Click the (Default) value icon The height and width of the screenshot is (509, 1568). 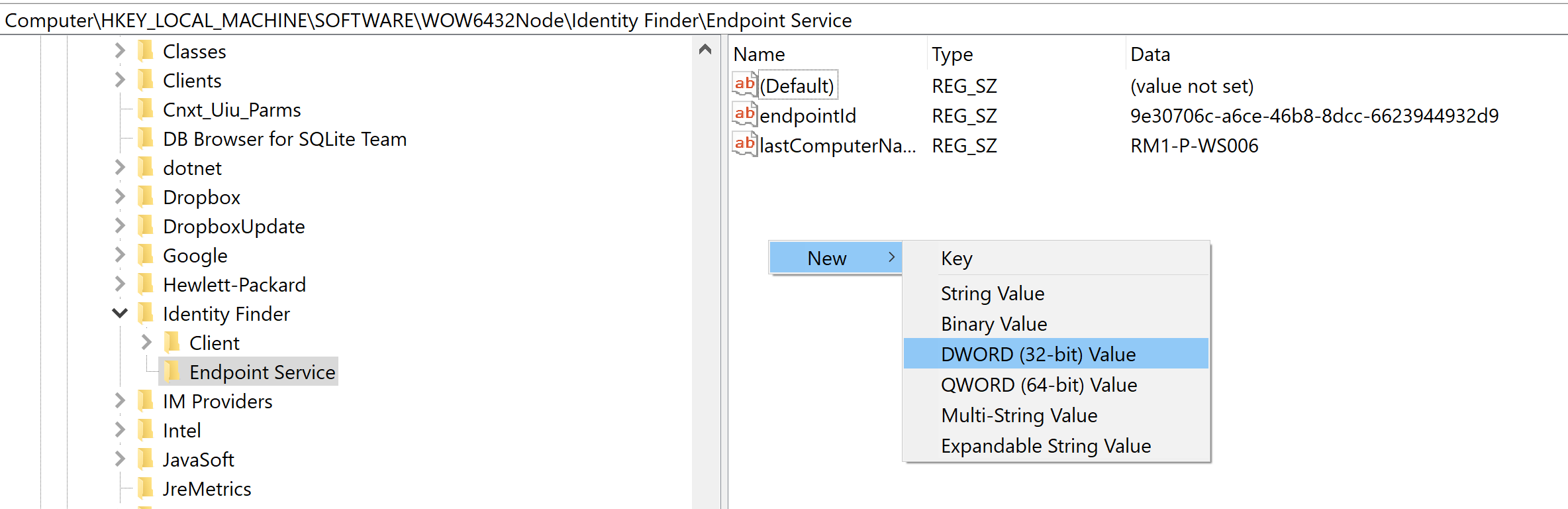click(x=744, y=85)
